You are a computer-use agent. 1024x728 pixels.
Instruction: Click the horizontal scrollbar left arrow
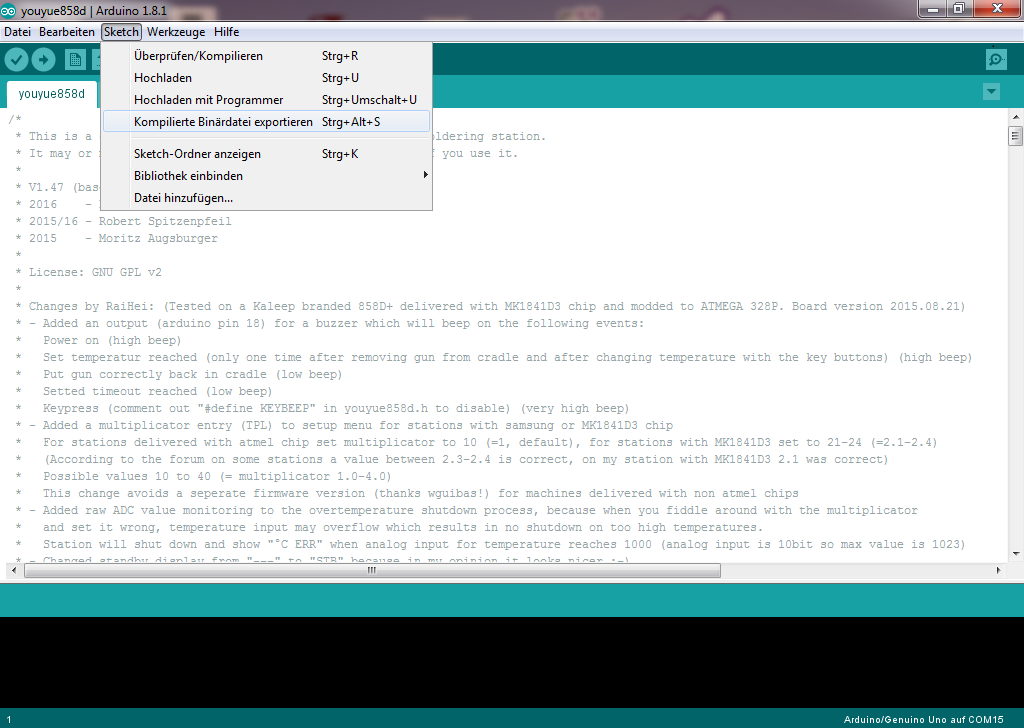point(14,570)
